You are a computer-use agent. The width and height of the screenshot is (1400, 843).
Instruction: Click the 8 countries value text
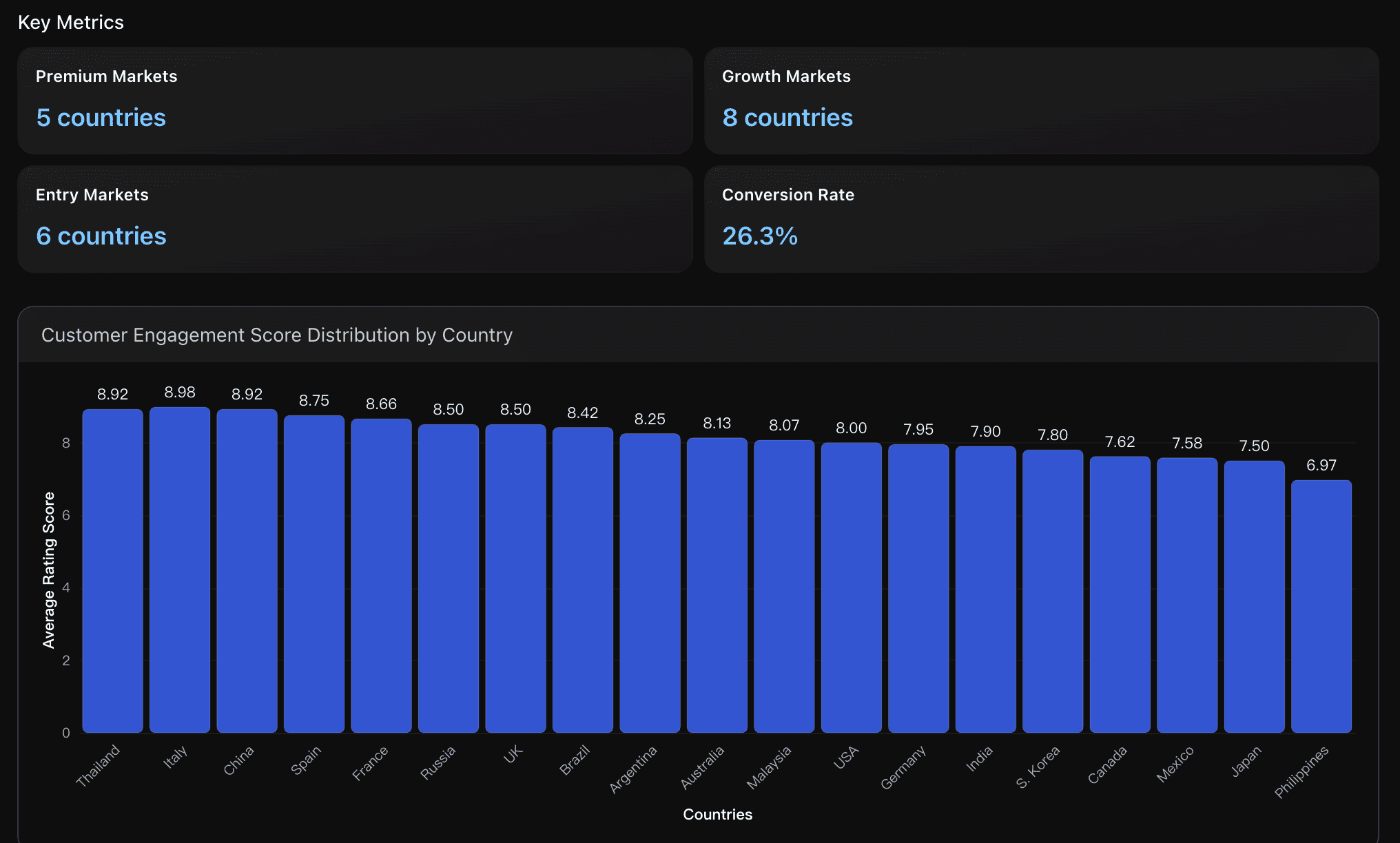coord(787,118)
